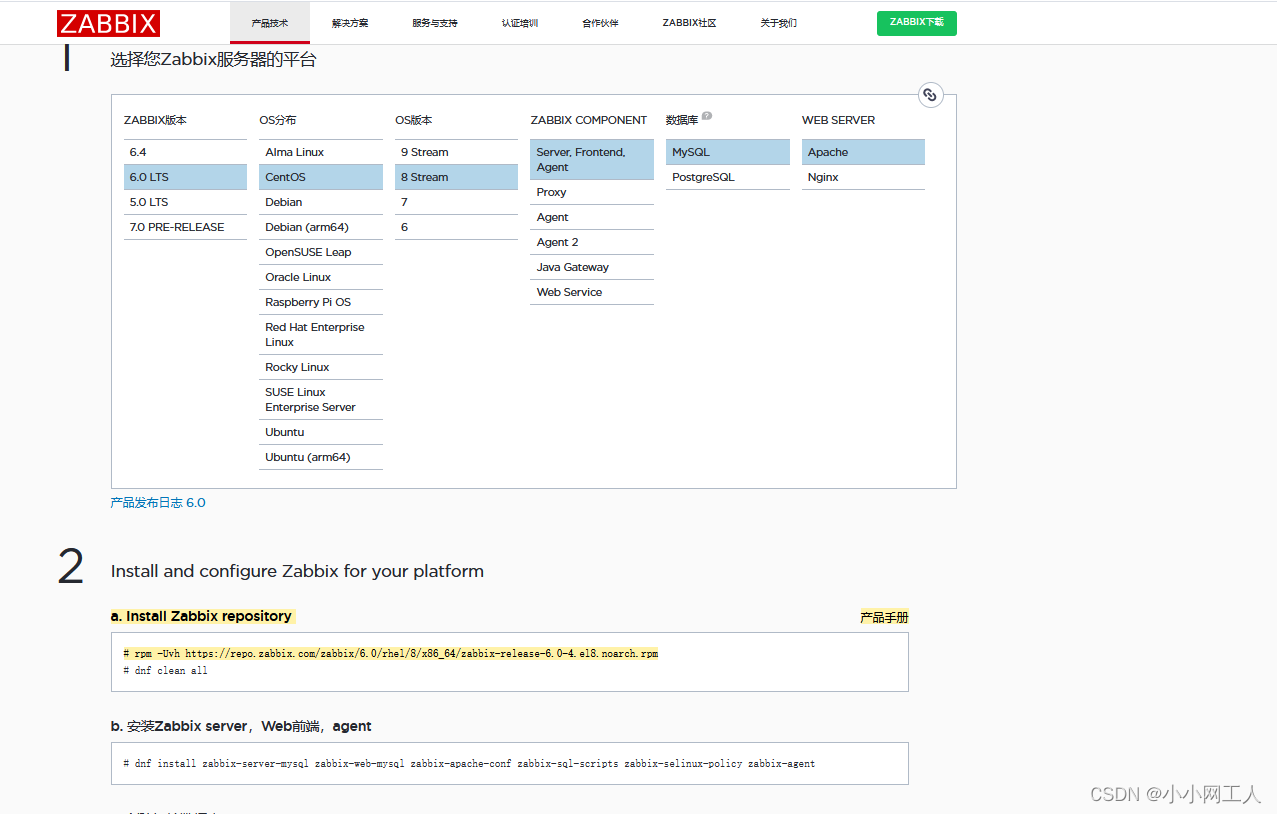
Task: Click the 'b. 安装Zabbix server' heading
Action: [241, 726]
